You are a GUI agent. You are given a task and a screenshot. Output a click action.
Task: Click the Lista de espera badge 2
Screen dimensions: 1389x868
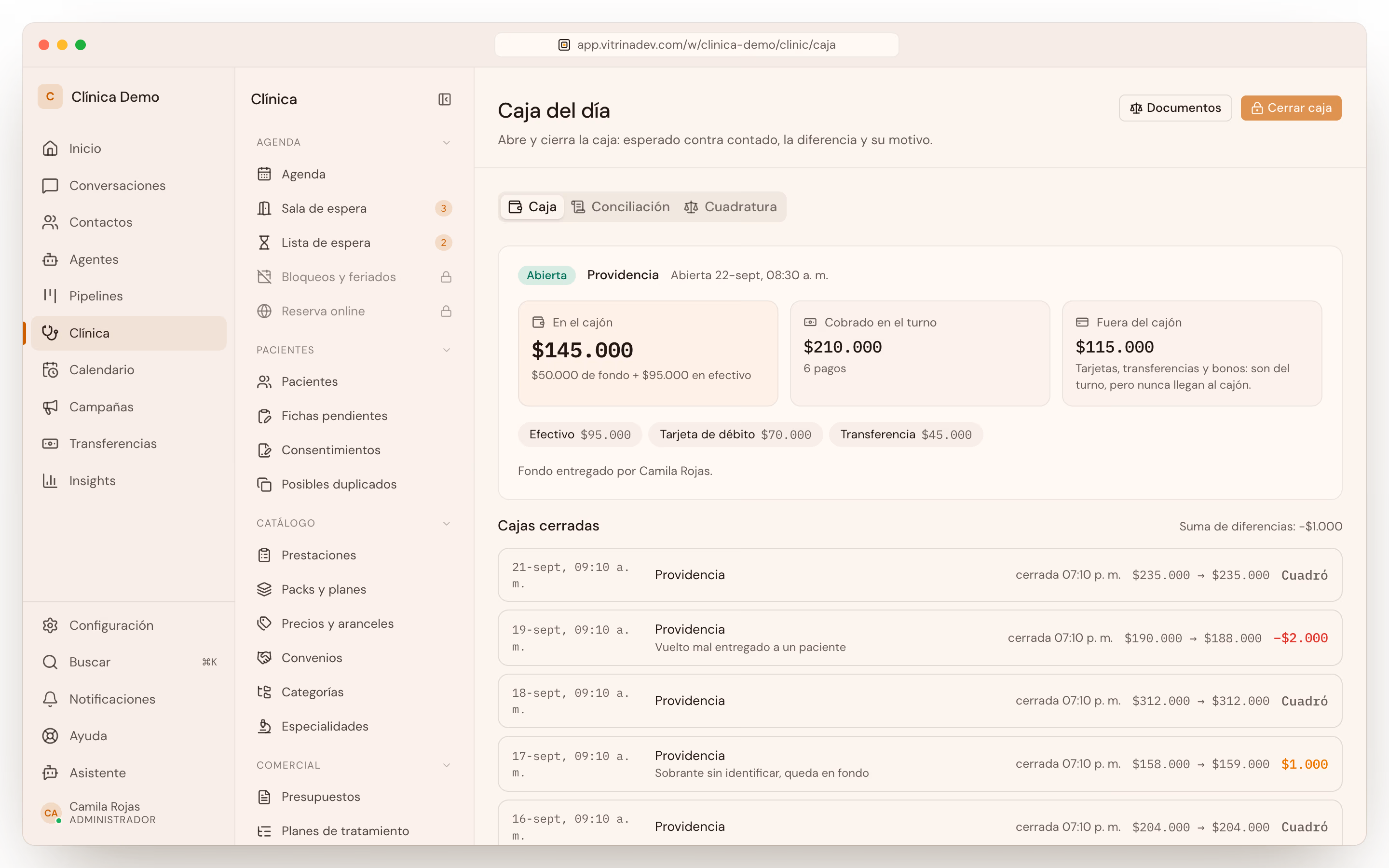pyautogui.click(x=443, y=243)
